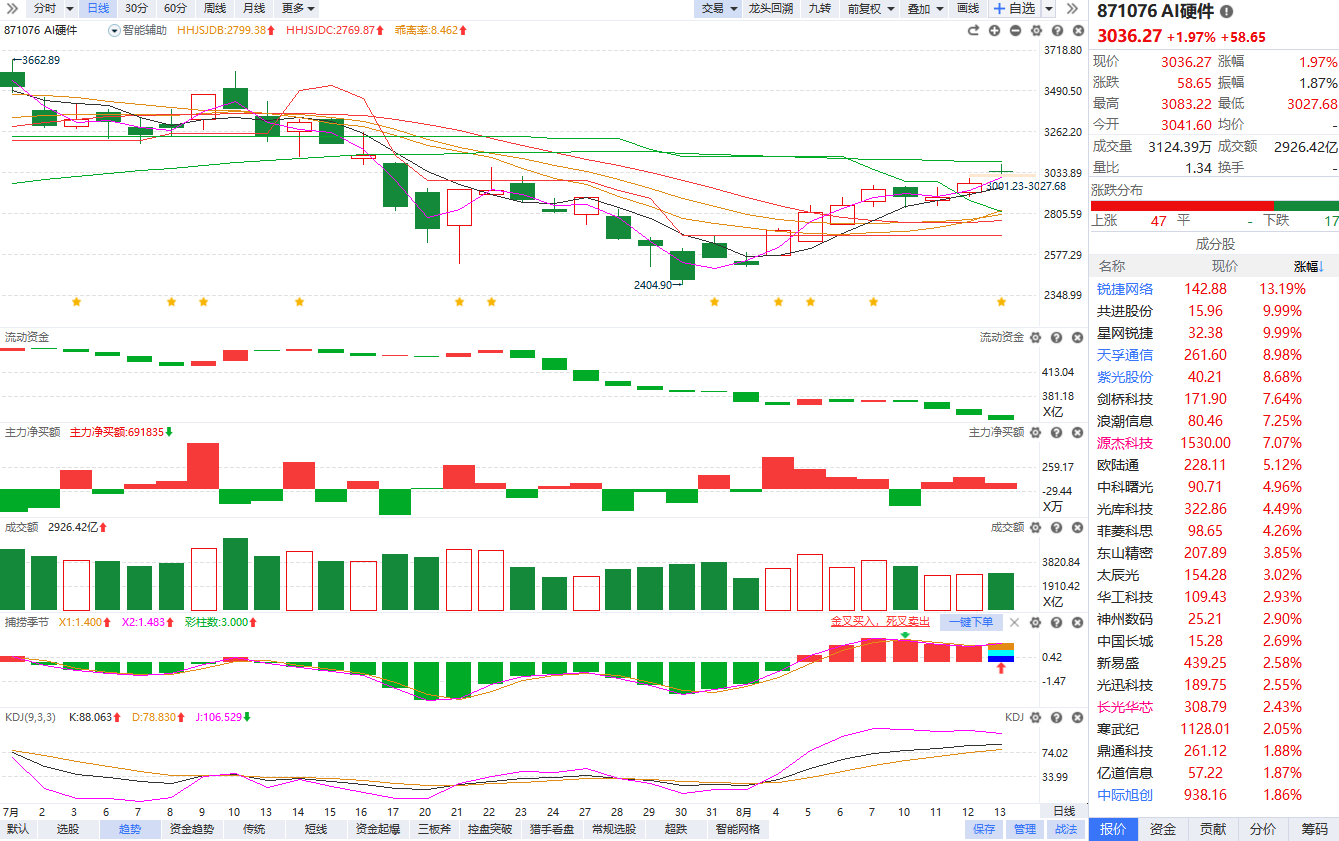Image resolution: width=1339 pixels, height=841 pixels.
Task: Toggle the 龙头回溯 mode button
Action: [x=771, y=9]
